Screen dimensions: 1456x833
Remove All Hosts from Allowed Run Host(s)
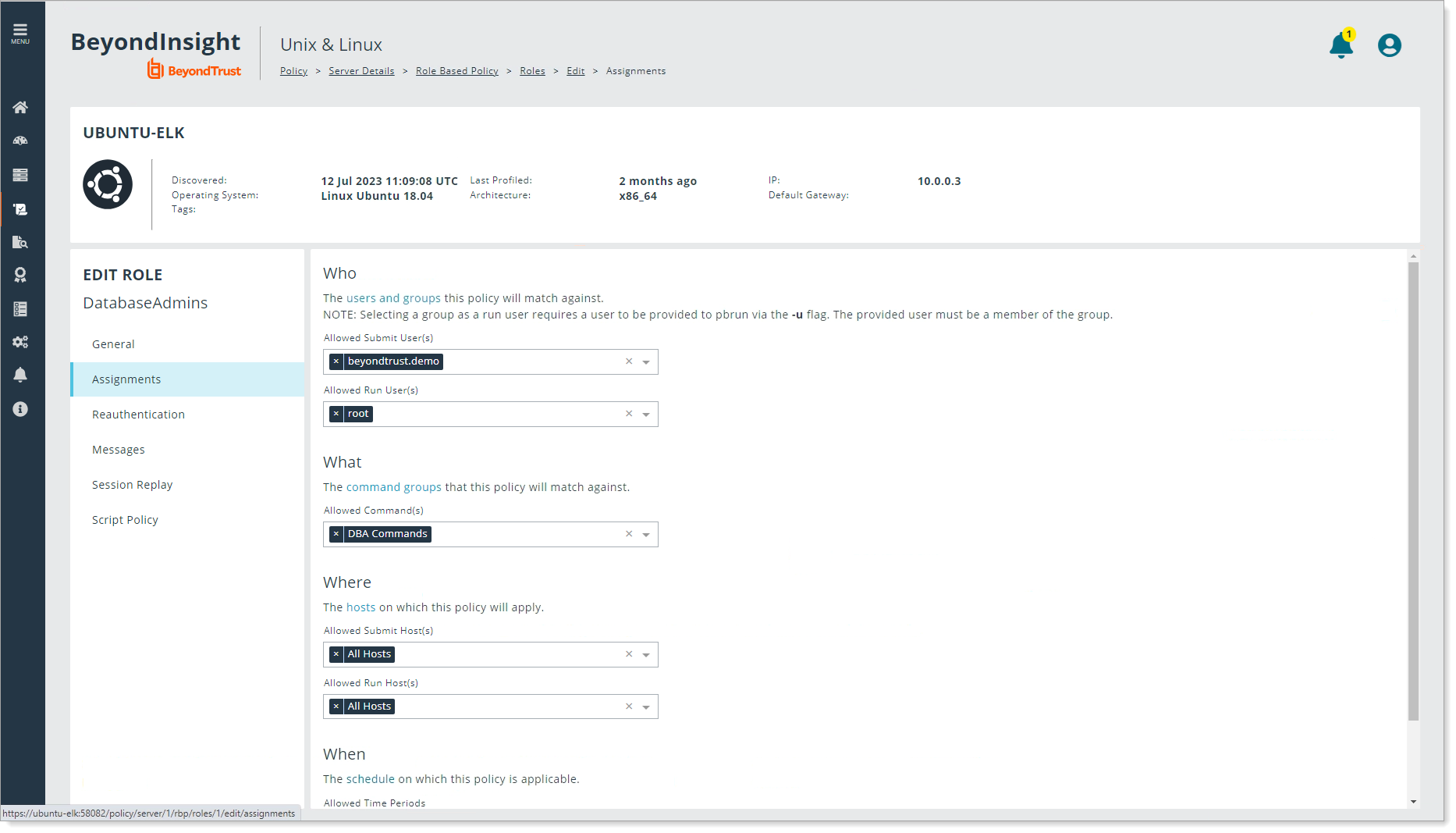pyautogui.click(x=336, y=707)
